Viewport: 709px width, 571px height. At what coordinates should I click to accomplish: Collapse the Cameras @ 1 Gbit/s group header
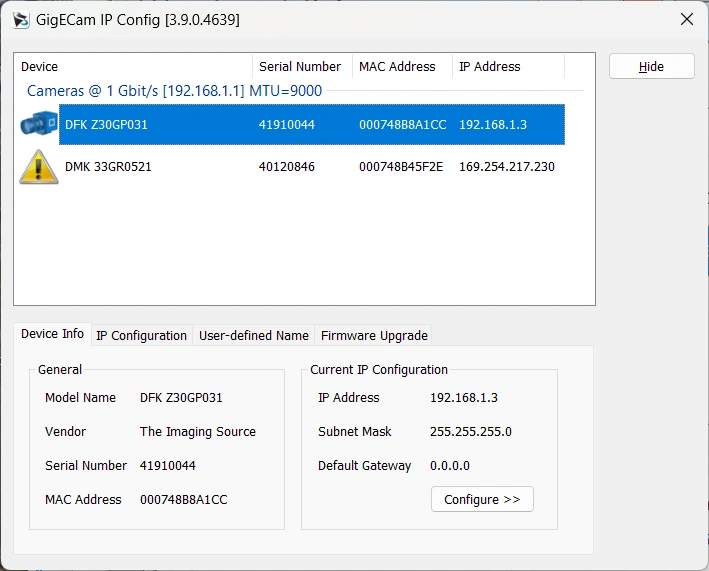click(176, 91)
